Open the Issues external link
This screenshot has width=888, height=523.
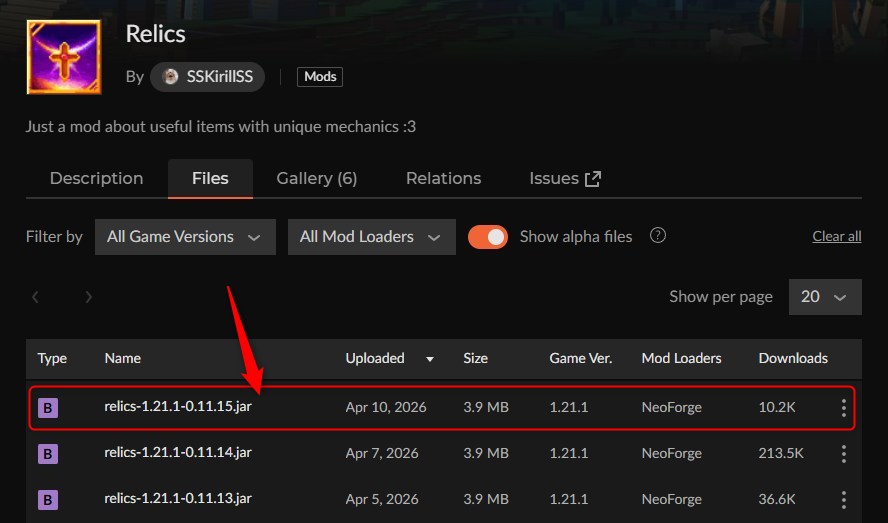click(x=565, y=179)
